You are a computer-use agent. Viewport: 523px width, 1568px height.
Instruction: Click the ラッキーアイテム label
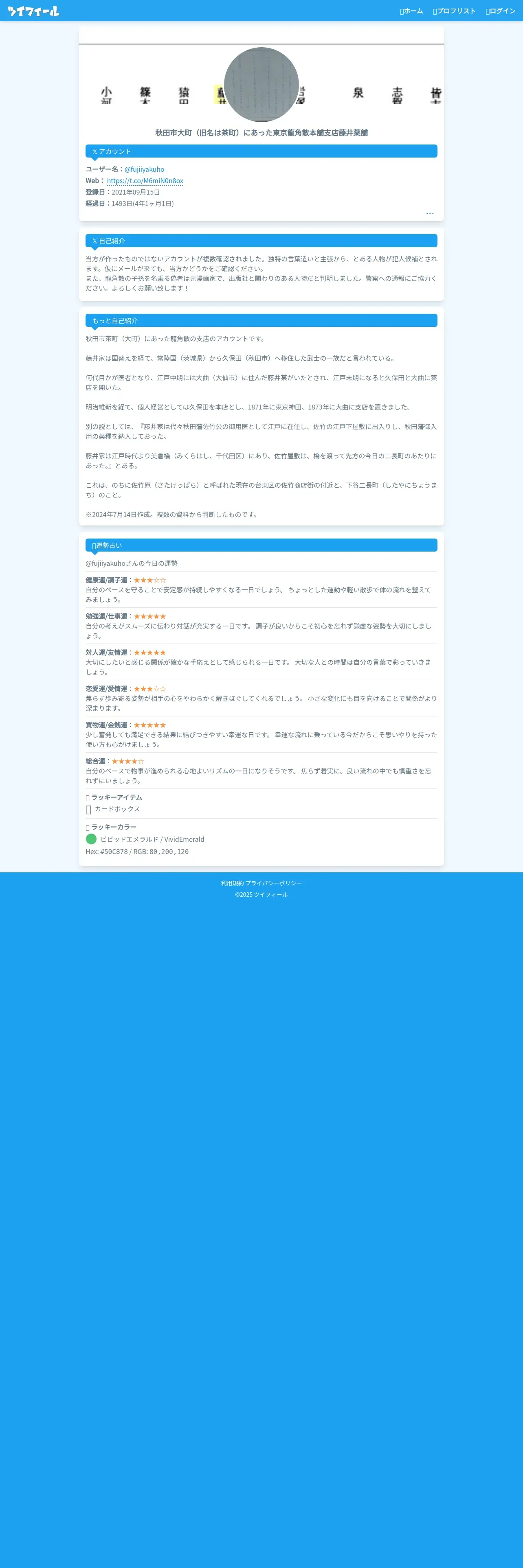click(114, 797)
